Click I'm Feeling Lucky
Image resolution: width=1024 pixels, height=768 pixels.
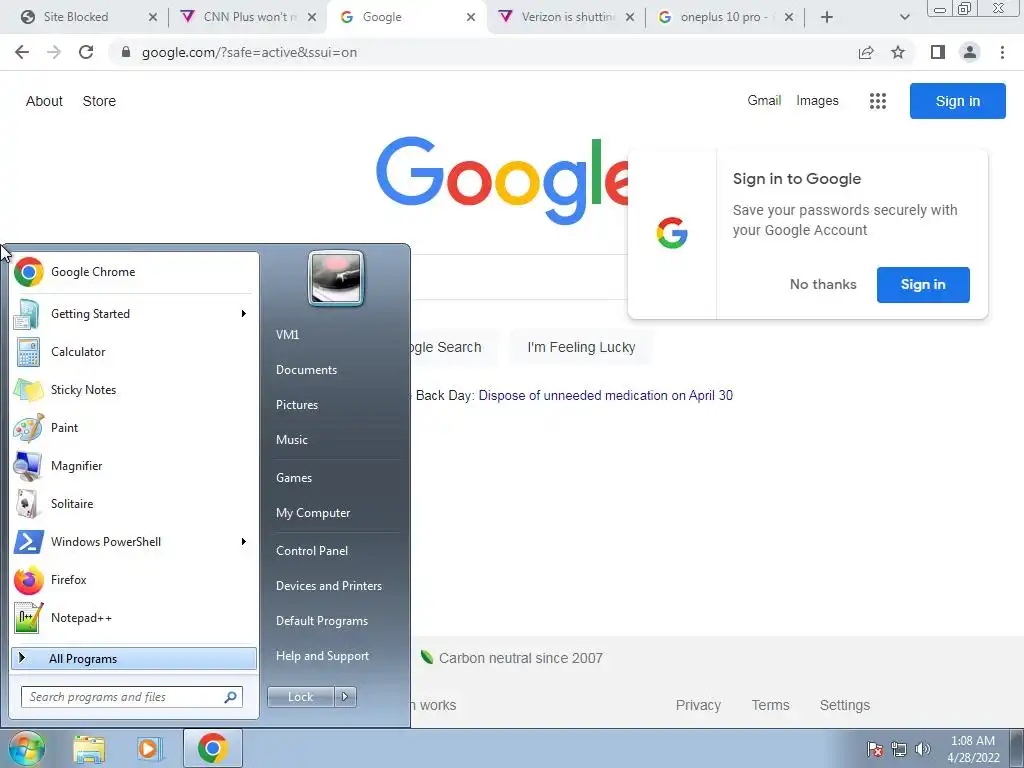(x=581, y=347)
